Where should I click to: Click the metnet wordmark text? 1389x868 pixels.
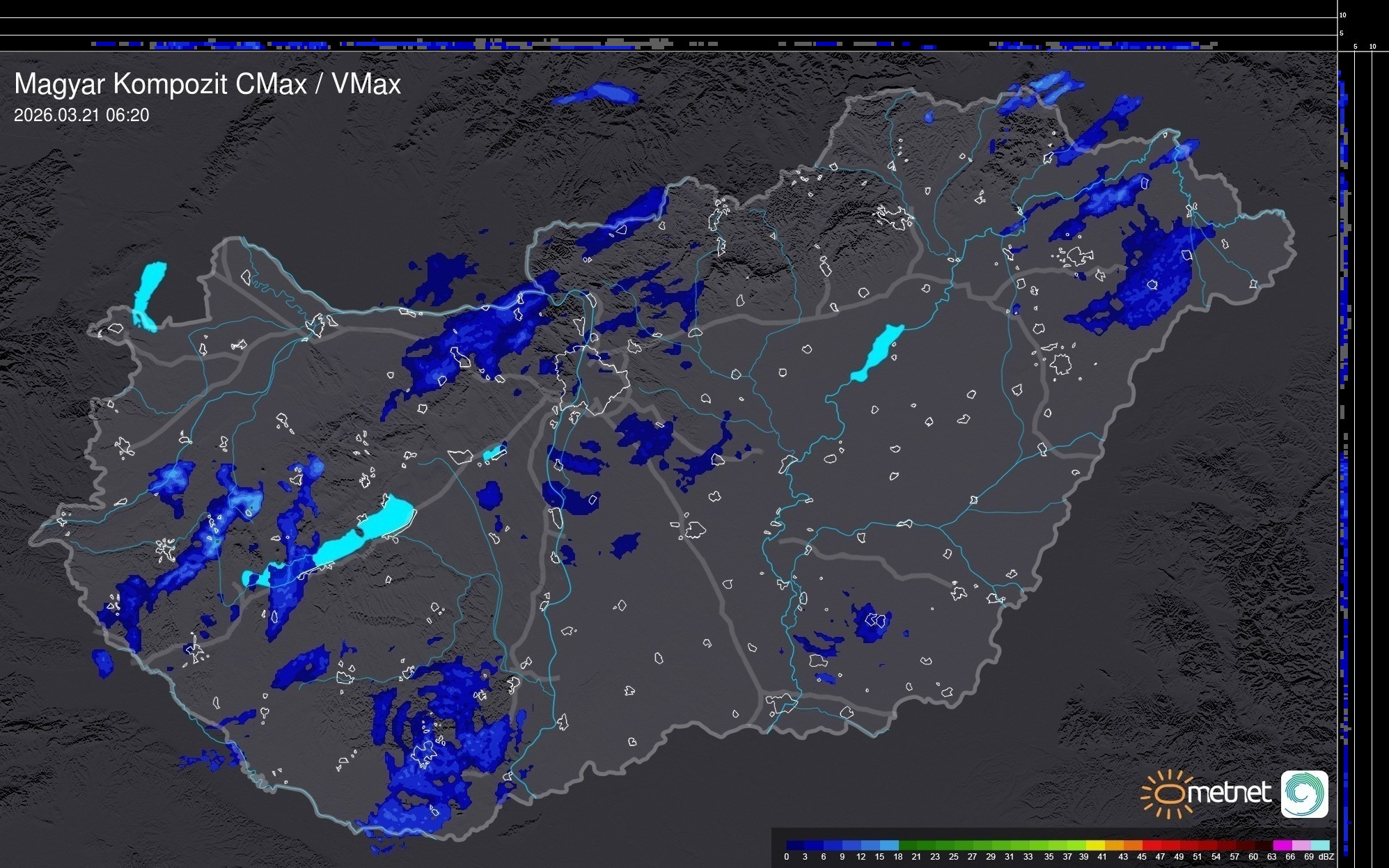click(x=1230, y=793)
